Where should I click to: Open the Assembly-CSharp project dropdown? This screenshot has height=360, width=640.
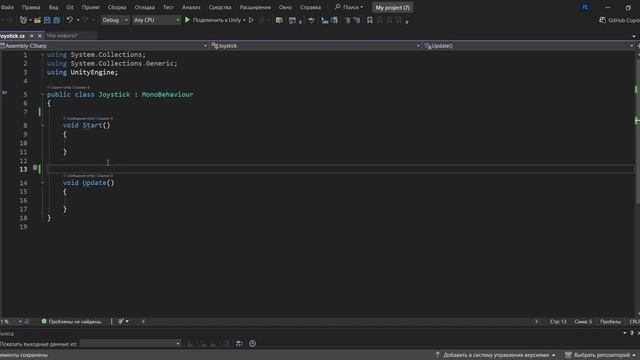[x=104, y=46]
